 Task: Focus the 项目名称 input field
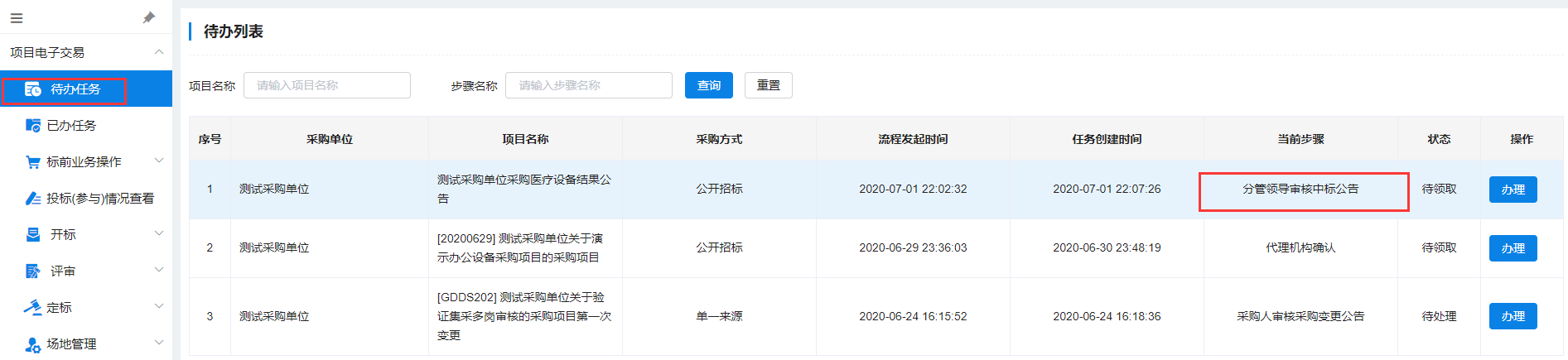pyautogui.click(x=326, y=85)
